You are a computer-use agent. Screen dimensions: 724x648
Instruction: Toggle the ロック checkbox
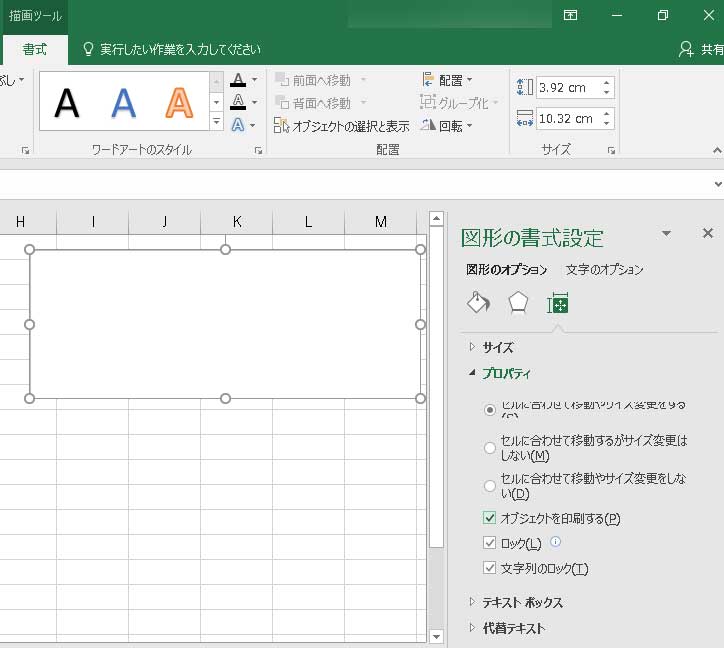489,543
